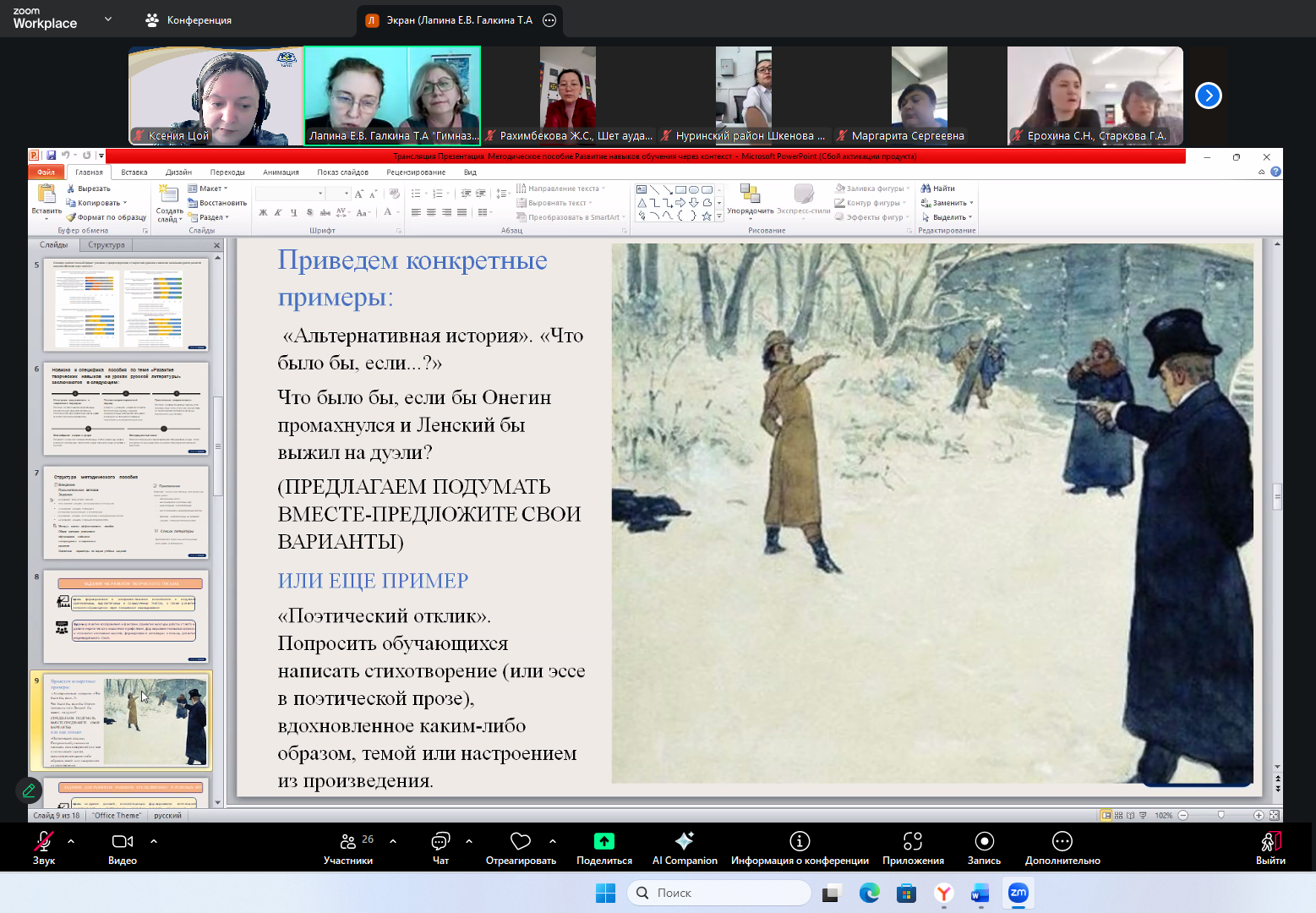Open Zoom Workplace dropdown chevron
The image size is (1316, 913).
108,19
